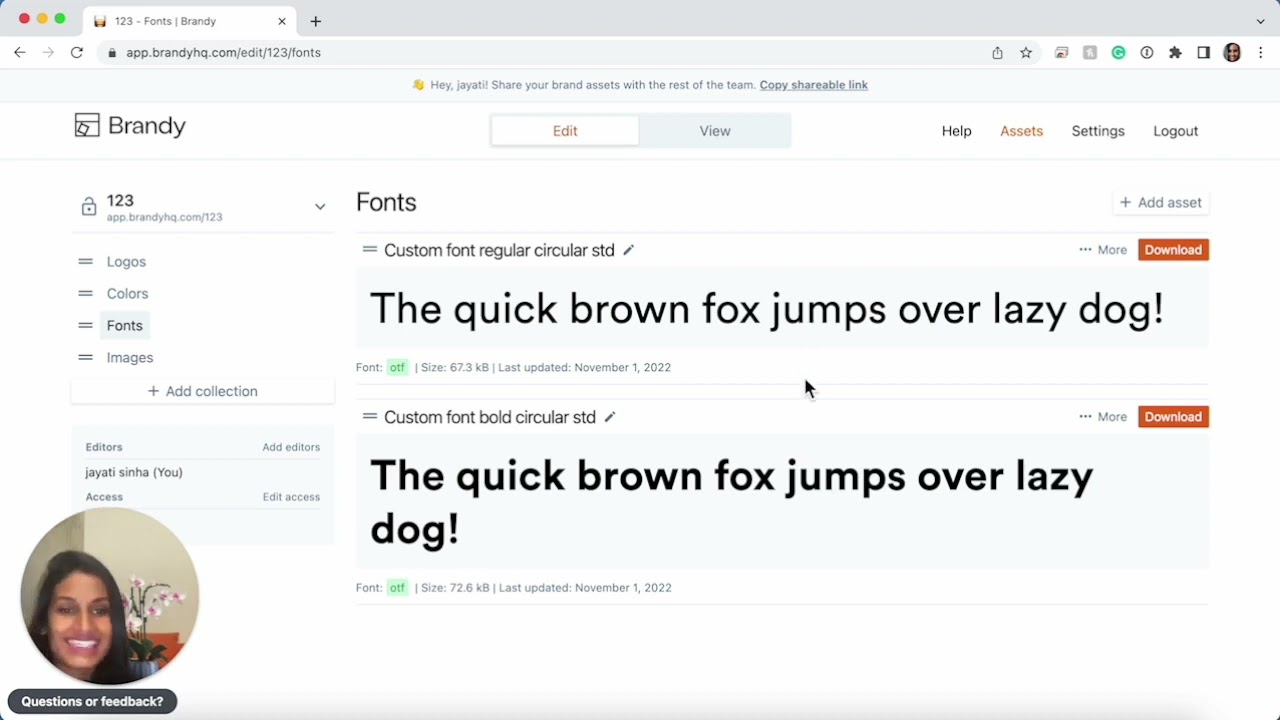The image size is (1280, 720).
Task: Click the Add asset button
Action: coord(1160,203)
